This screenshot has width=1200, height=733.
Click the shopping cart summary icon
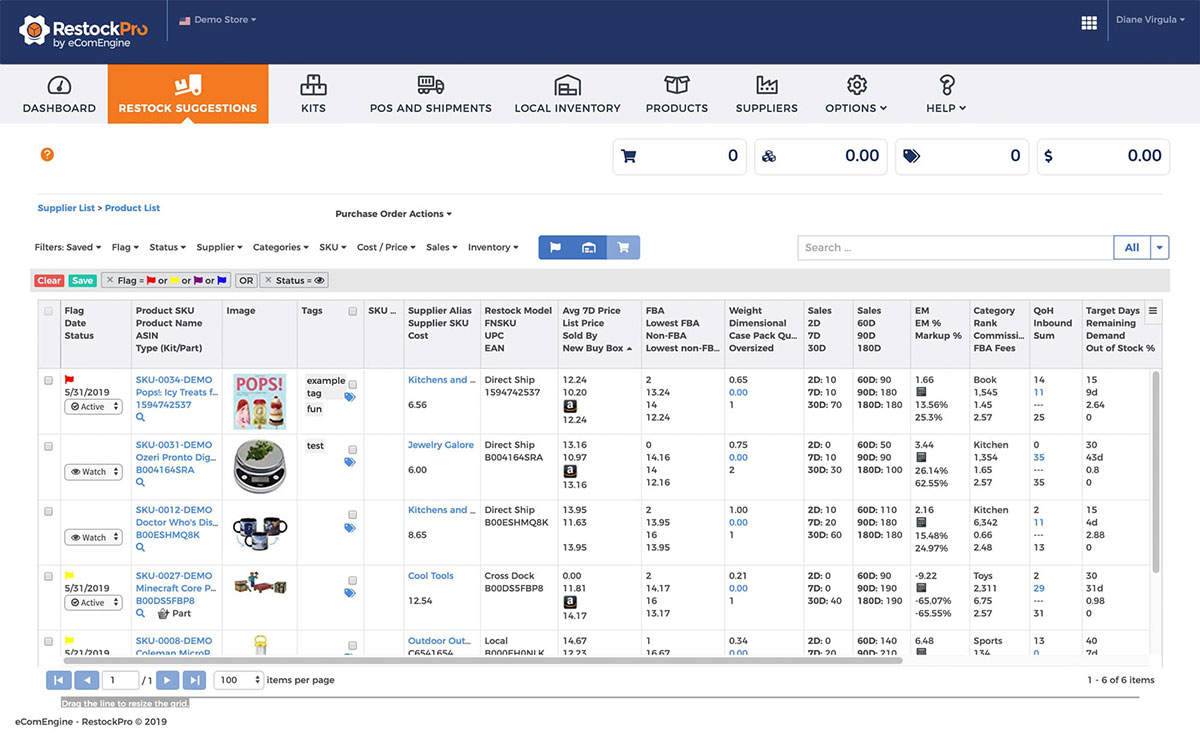(x=629, y=156)
